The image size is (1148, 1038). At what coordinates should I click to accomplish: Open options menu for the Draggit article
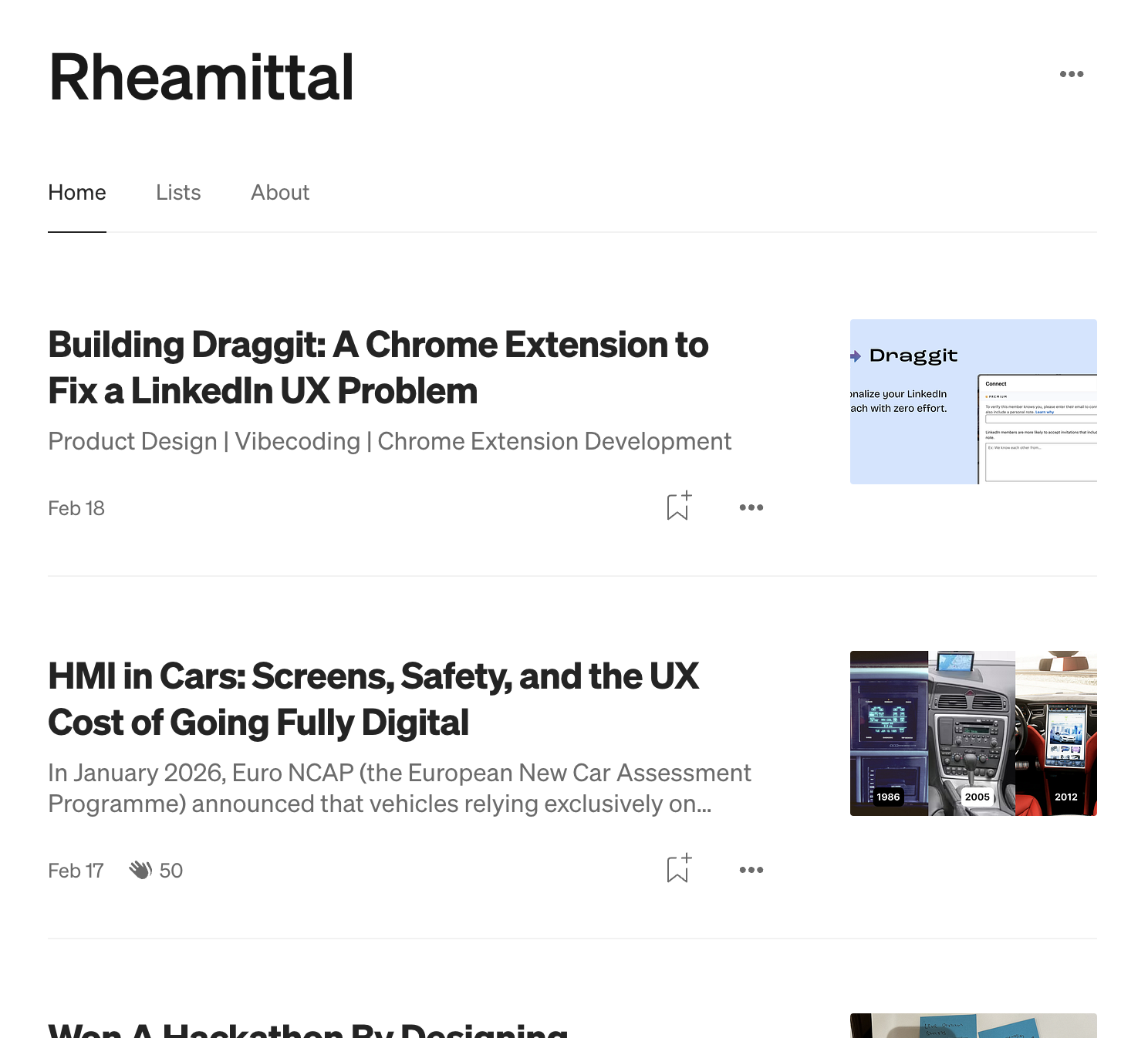751,507
